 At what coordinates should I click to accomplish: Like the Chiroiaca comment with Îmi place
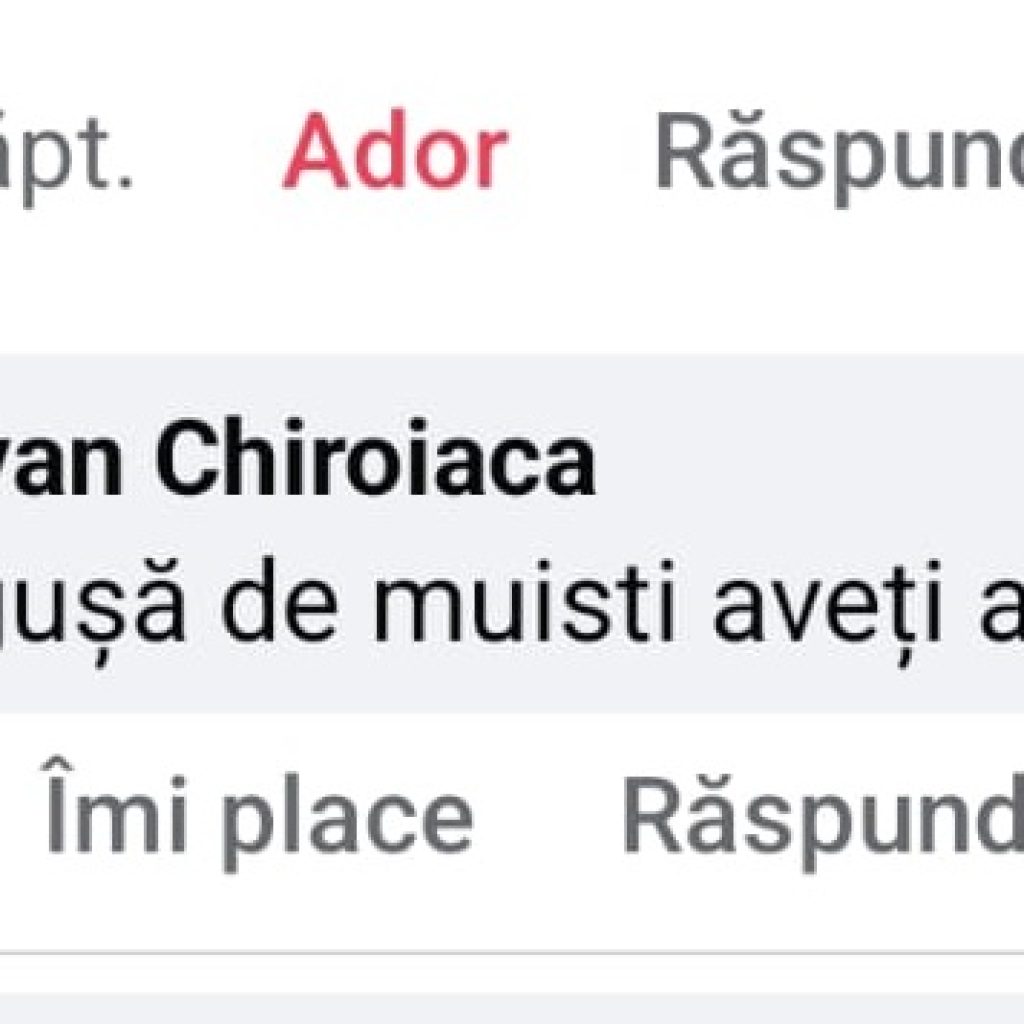click(x=259, y=814)
